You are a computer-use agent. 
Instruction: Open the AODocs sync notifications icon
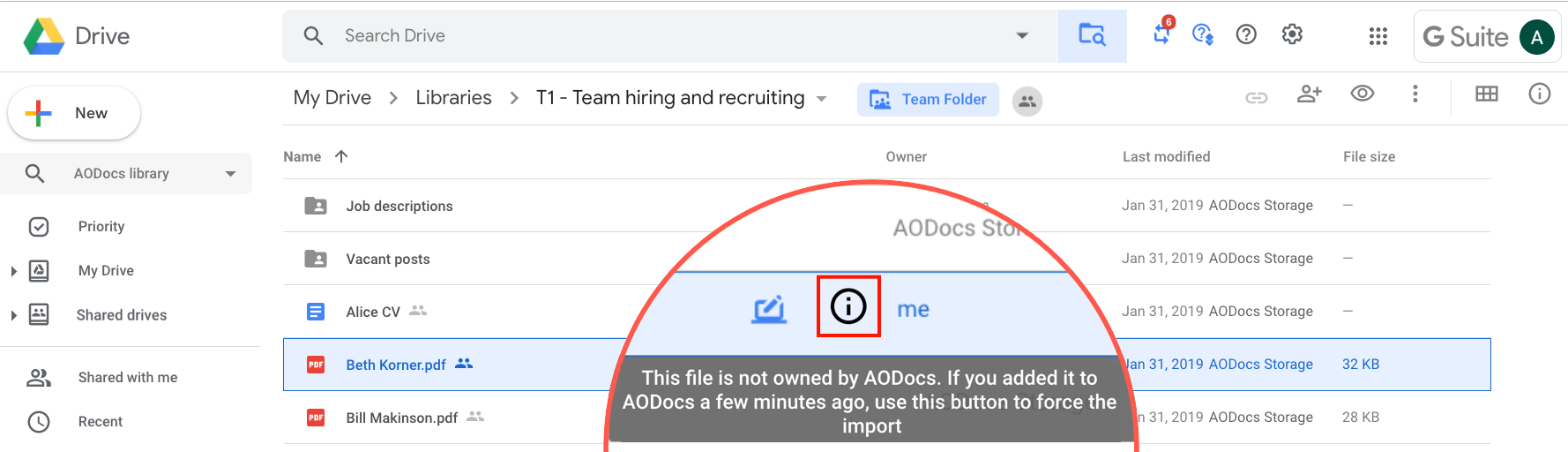click(x=1162, y=33)
